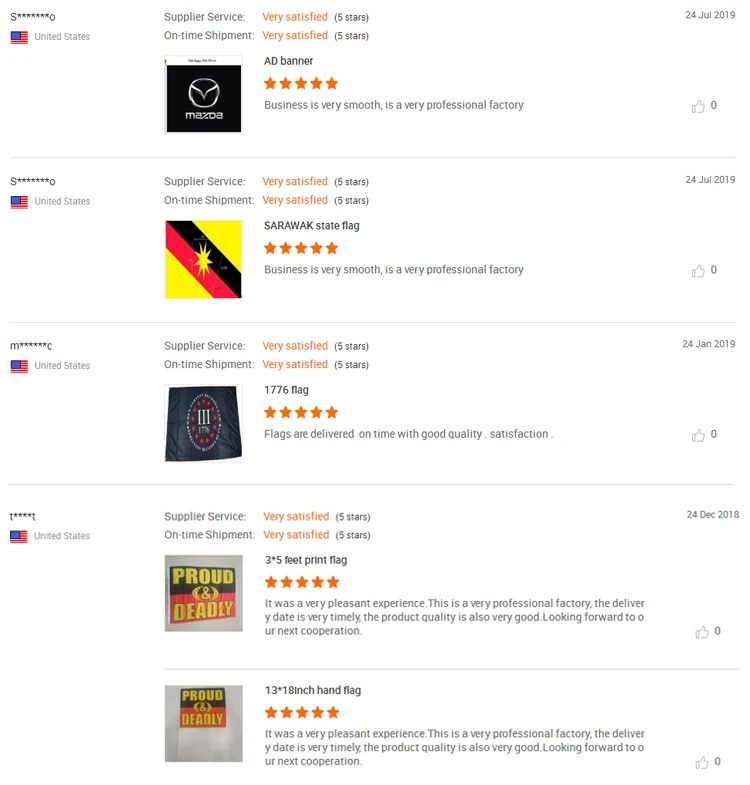The height and width of the screenshot is (785, 750).
Task: Open the AD banner product title
Action: pyautogui.click(x=288, y=61)
